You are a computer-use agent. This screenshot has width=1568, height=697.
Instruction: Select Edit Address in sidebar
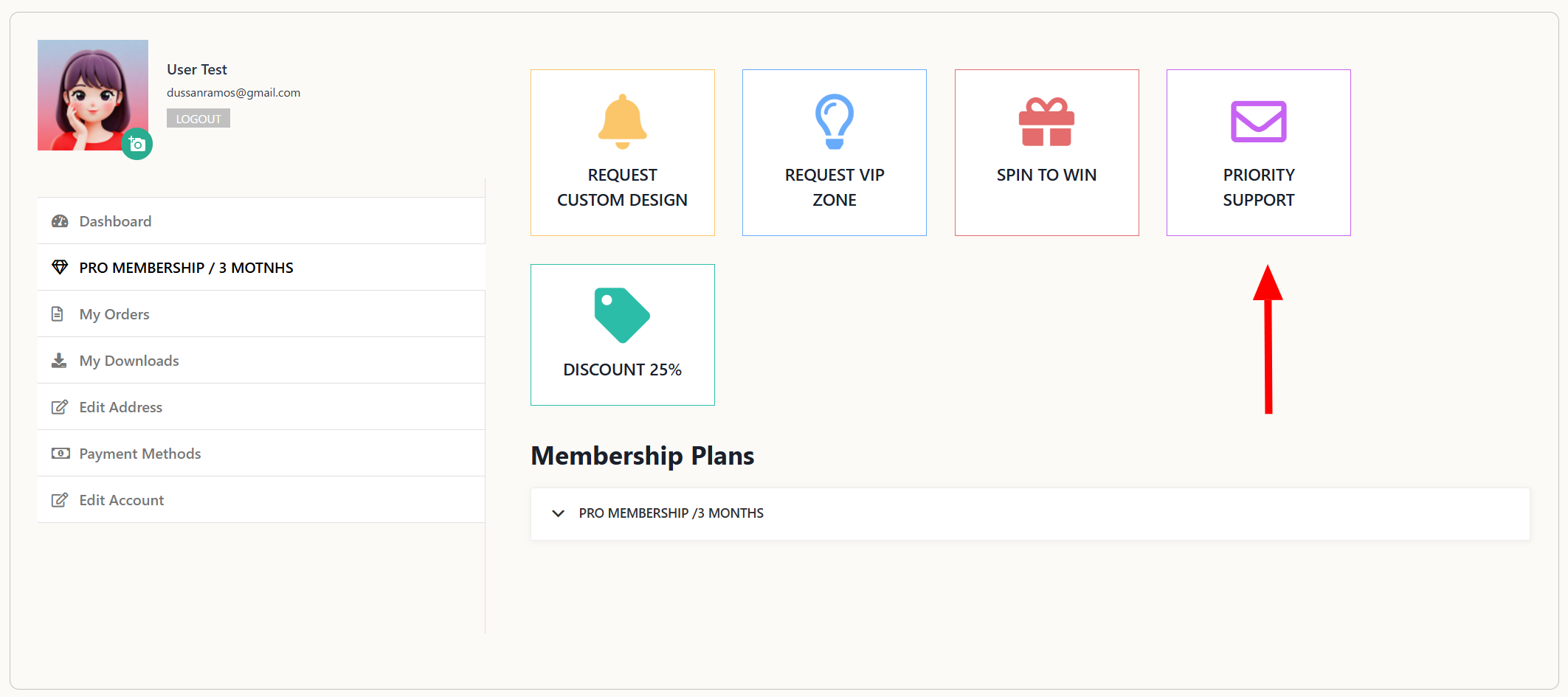tap(121, 407)
